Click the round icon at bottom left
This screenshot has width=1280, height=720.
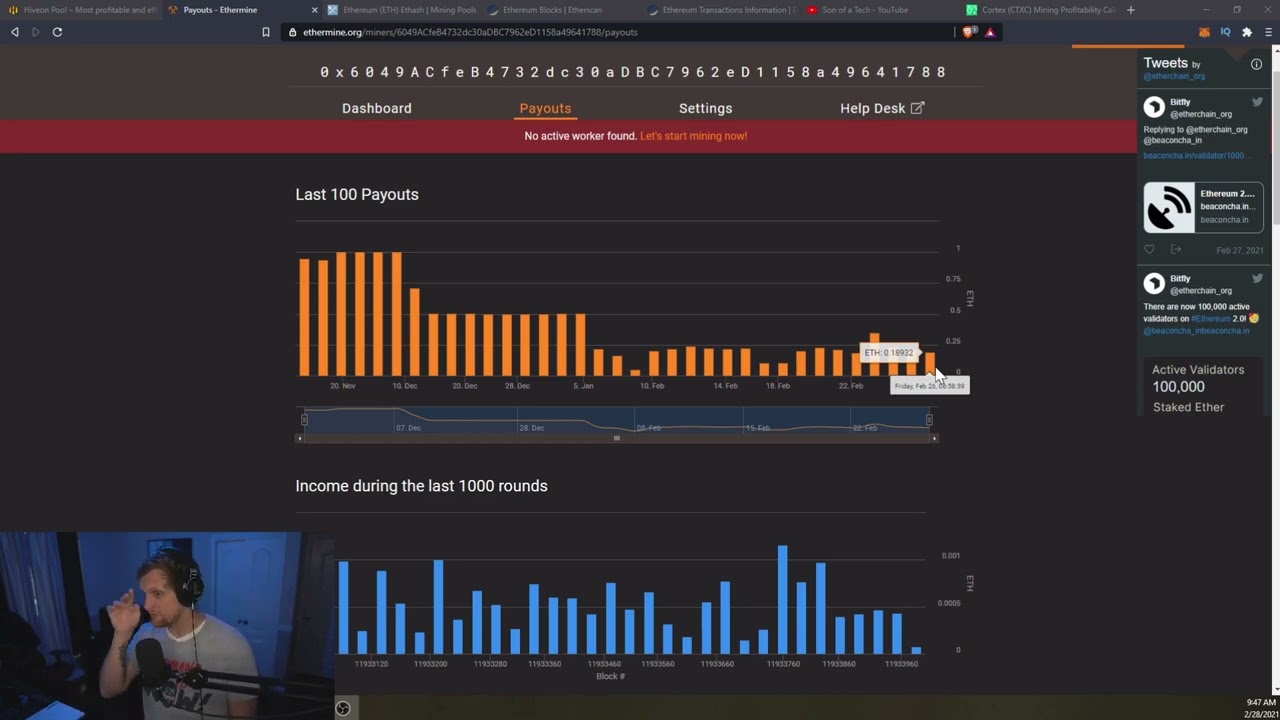(x=343, y=708)
